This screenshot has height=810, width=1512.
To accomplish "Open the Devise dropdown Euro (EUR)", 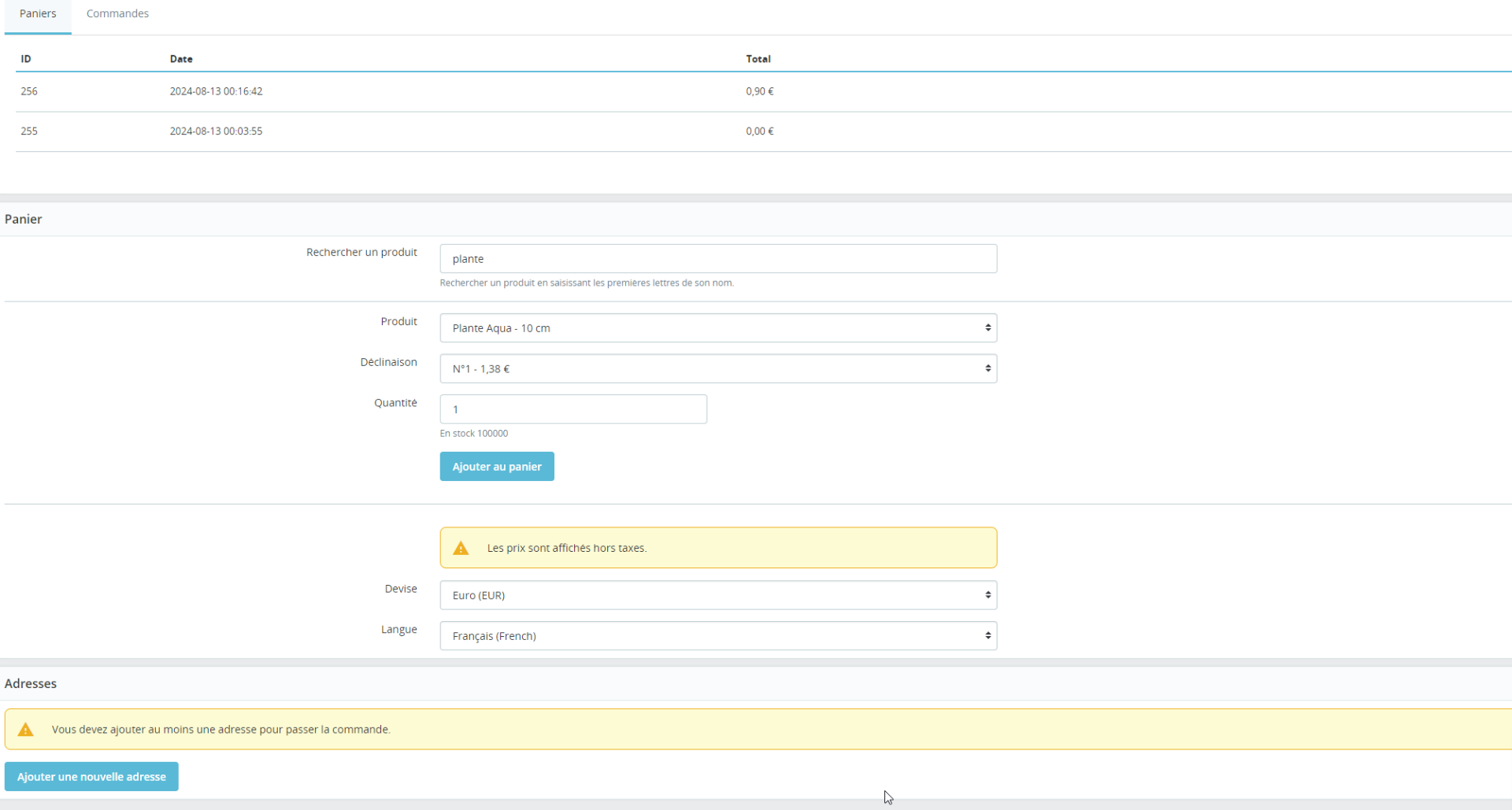I will click(718, 595).
